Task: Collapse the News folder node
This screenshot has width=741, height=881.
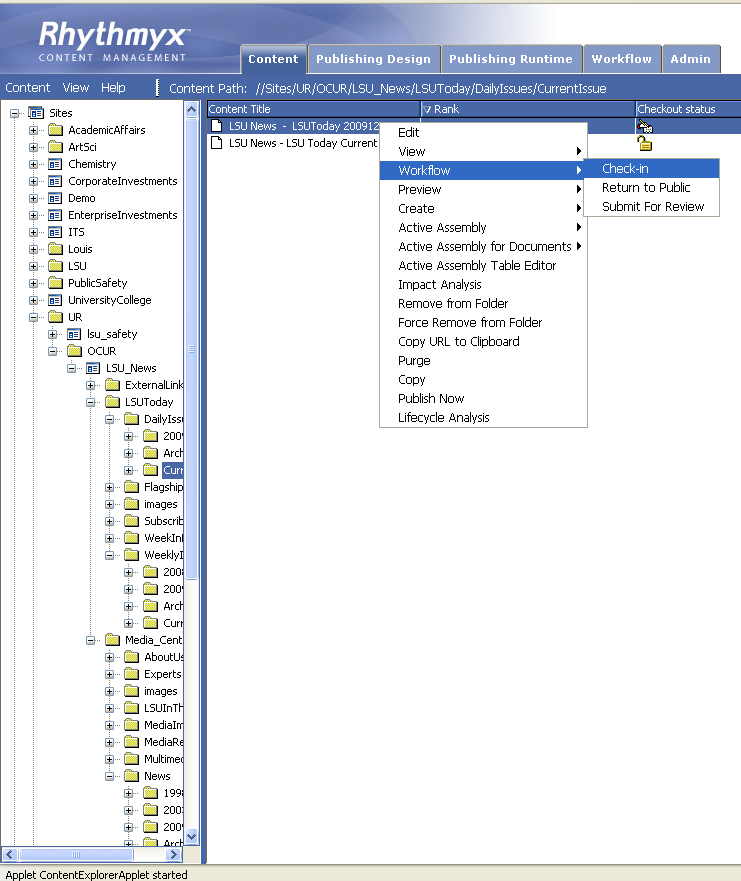Action: coord(110,776)
